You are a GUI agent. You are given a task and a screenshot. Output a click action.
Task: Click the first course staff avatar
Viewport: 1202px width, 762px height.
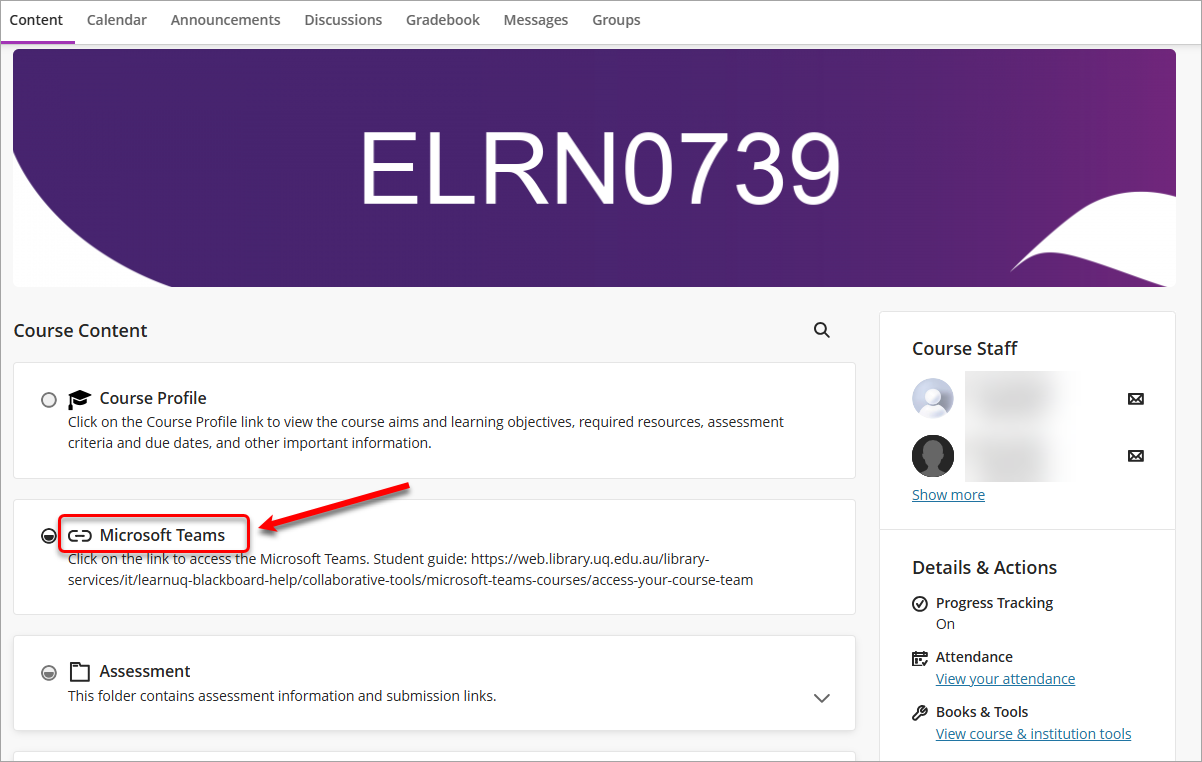[x=933, y=399]
